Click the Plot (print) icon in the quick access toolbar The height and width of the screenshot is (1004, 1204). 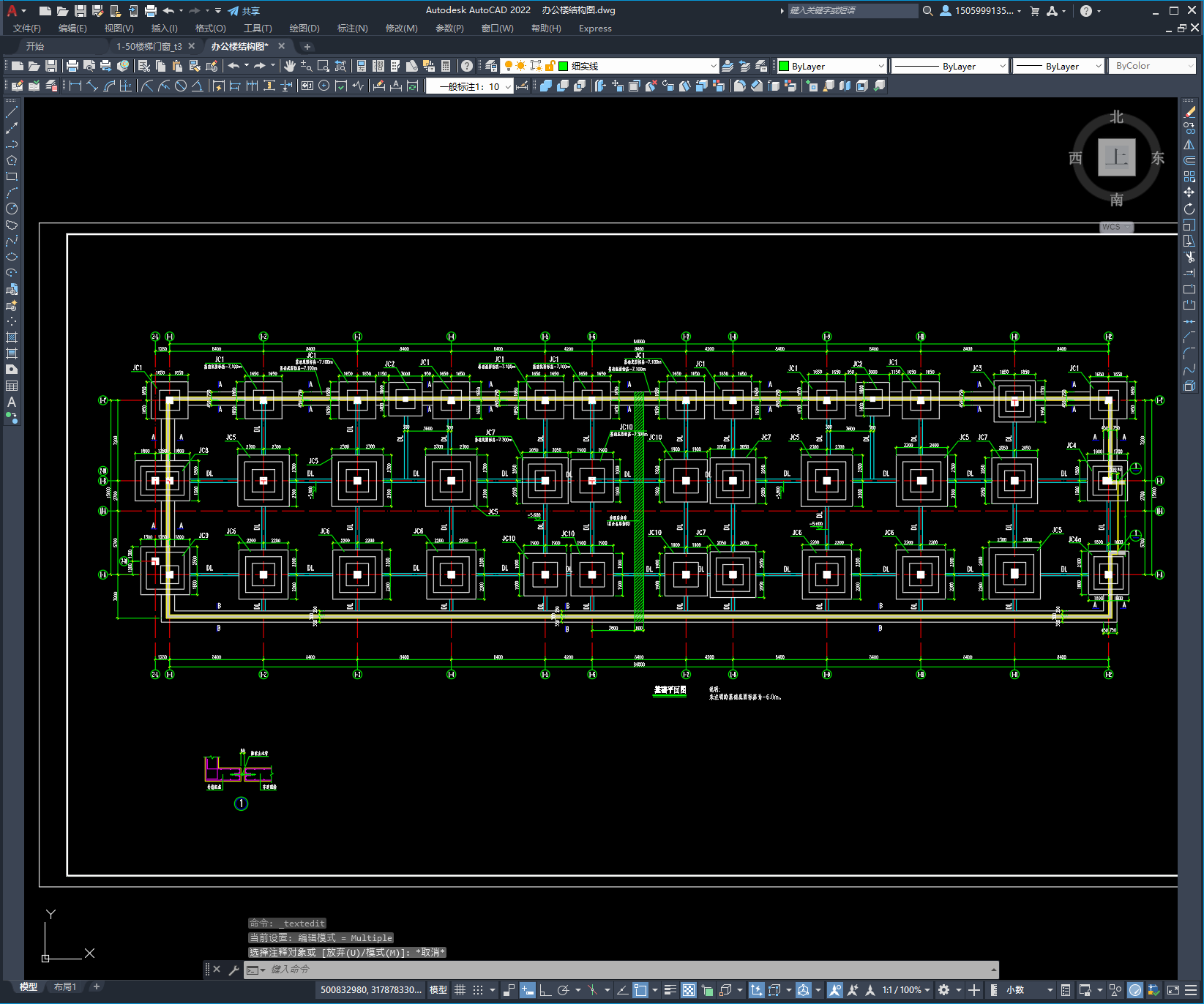click(151, 11)
